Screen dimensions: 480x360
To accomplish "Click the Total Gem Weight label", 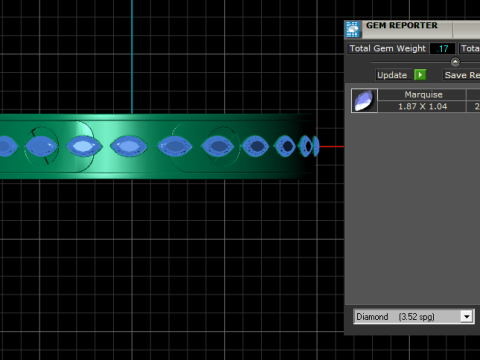I will [388, 49].
